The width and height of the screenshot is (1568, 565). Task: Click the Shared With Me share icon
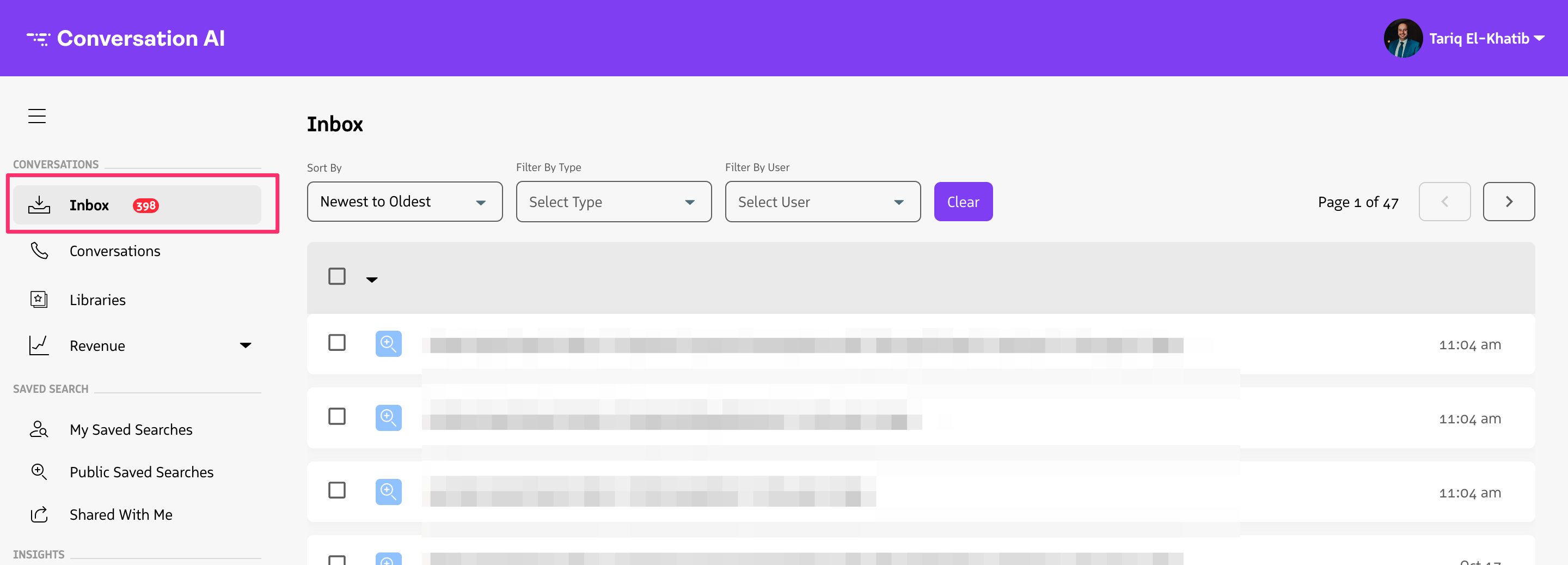coord(39,514)
